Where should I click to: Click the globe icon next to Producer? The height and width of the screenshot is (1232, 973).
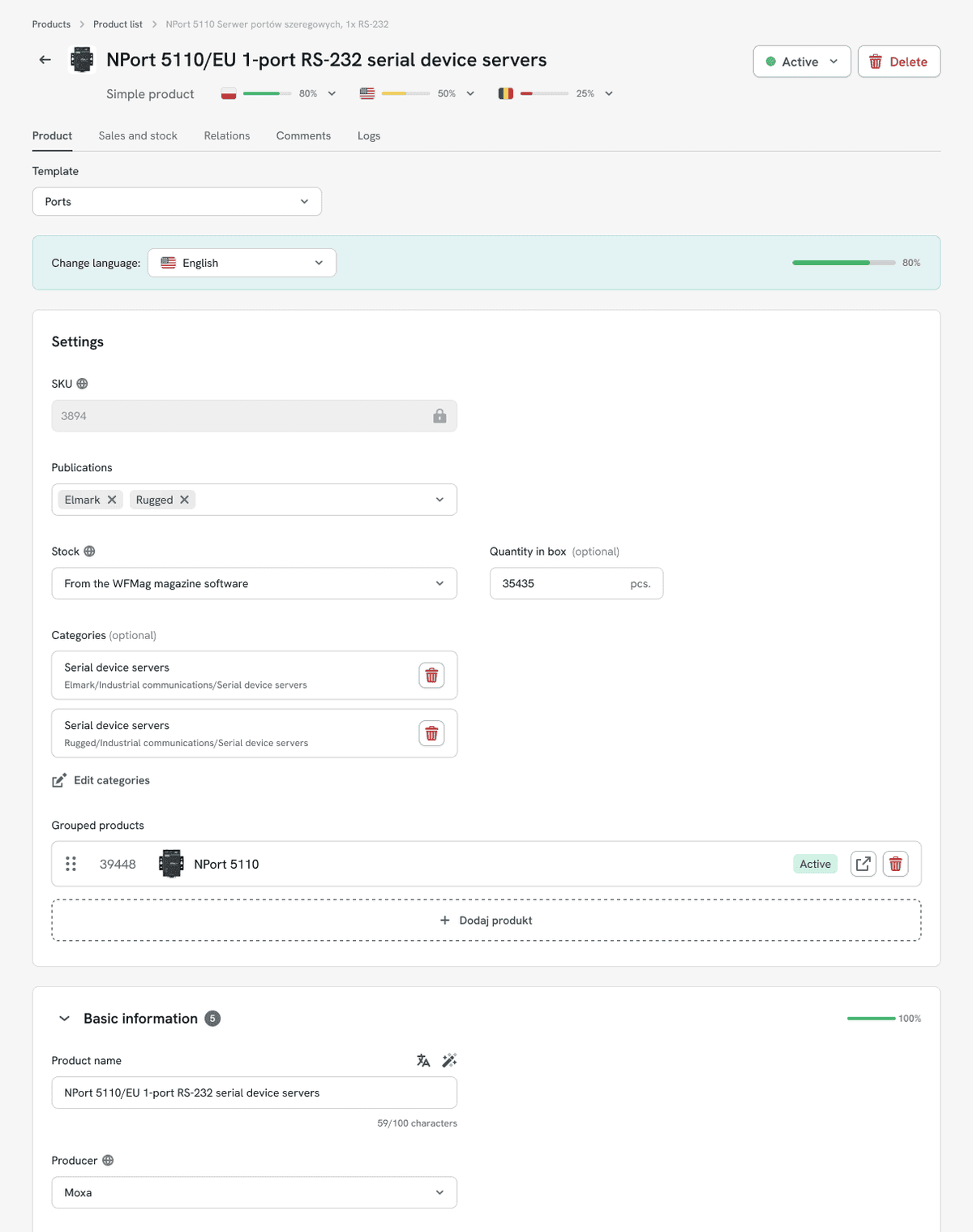(x=108, y=1161)
